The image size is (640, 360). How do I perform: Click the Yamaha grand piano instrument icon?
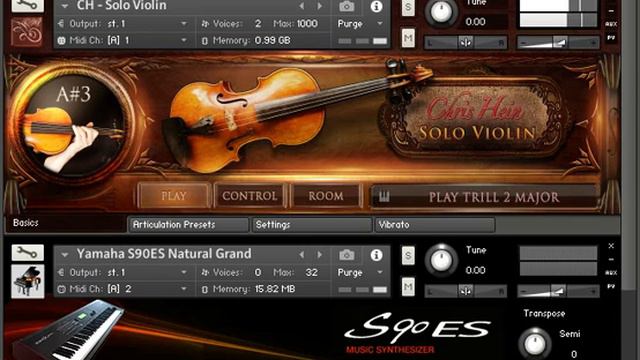tap(27, 281)
